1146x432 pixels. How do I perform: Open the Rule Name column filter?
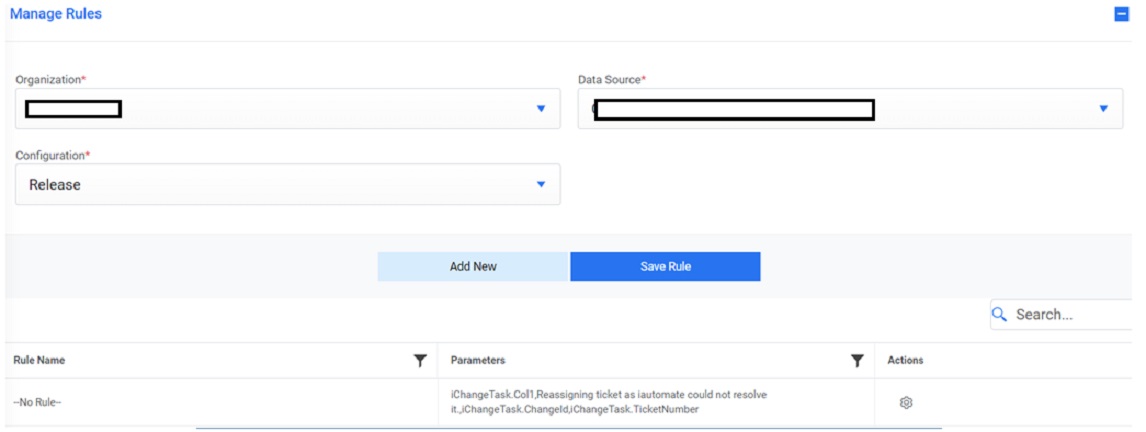[x=420, y=361]
